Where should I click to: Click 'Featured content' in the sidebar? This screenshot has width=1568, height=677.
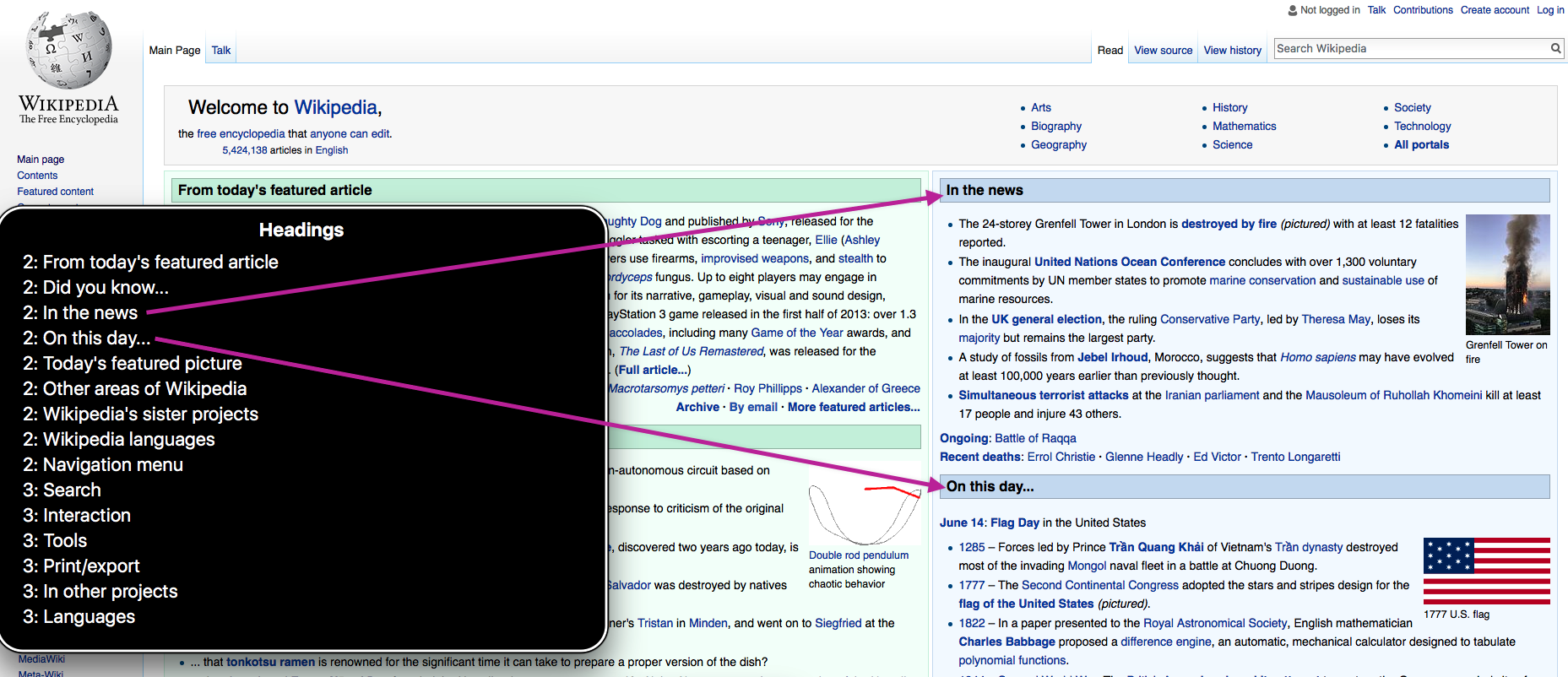click(55, 192)
